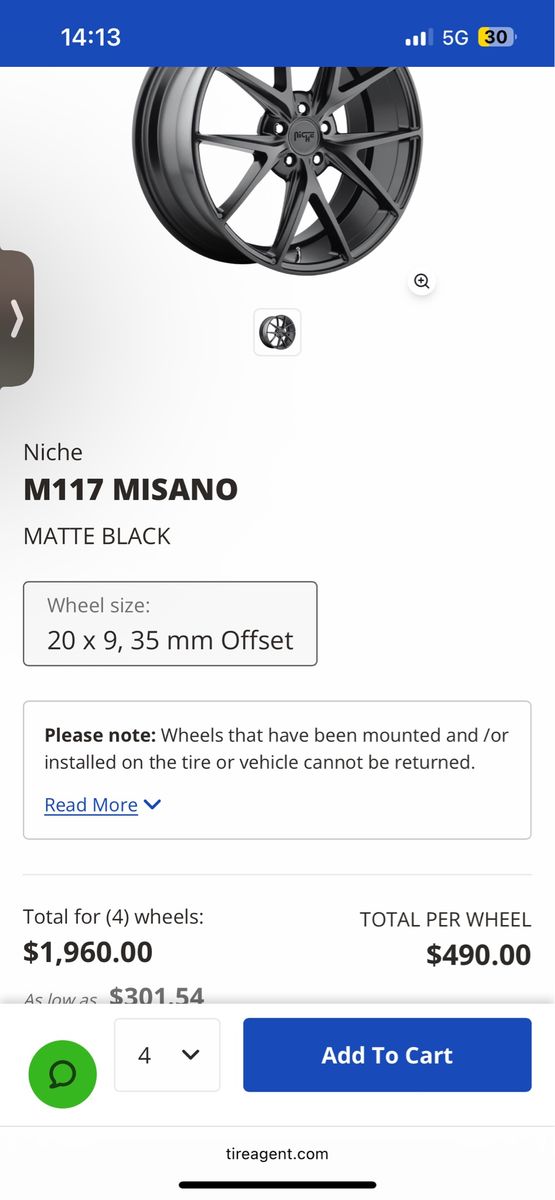Viewport: 555px width, 1200px height.
Task: Tap the magnifier zoom icon on wheel image
Action: 421,281
